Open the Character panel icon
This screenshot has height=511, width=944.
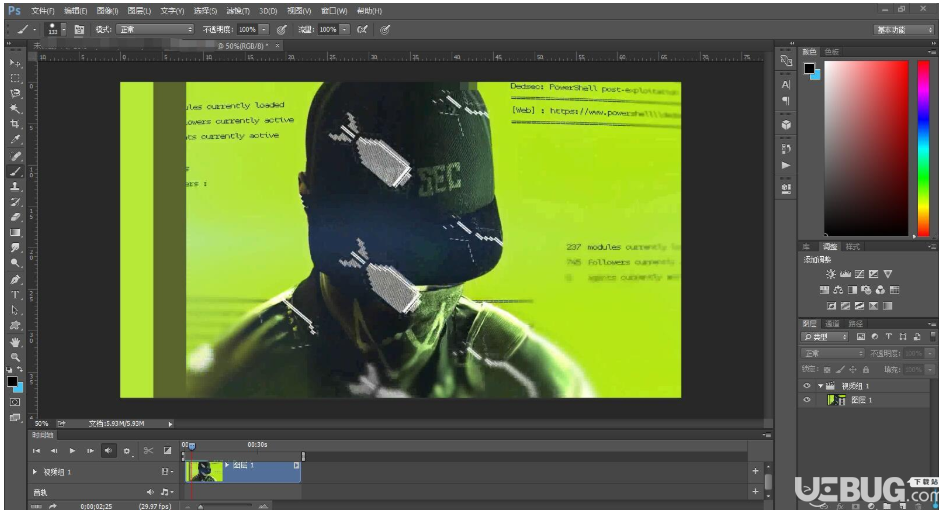(786, 85)
